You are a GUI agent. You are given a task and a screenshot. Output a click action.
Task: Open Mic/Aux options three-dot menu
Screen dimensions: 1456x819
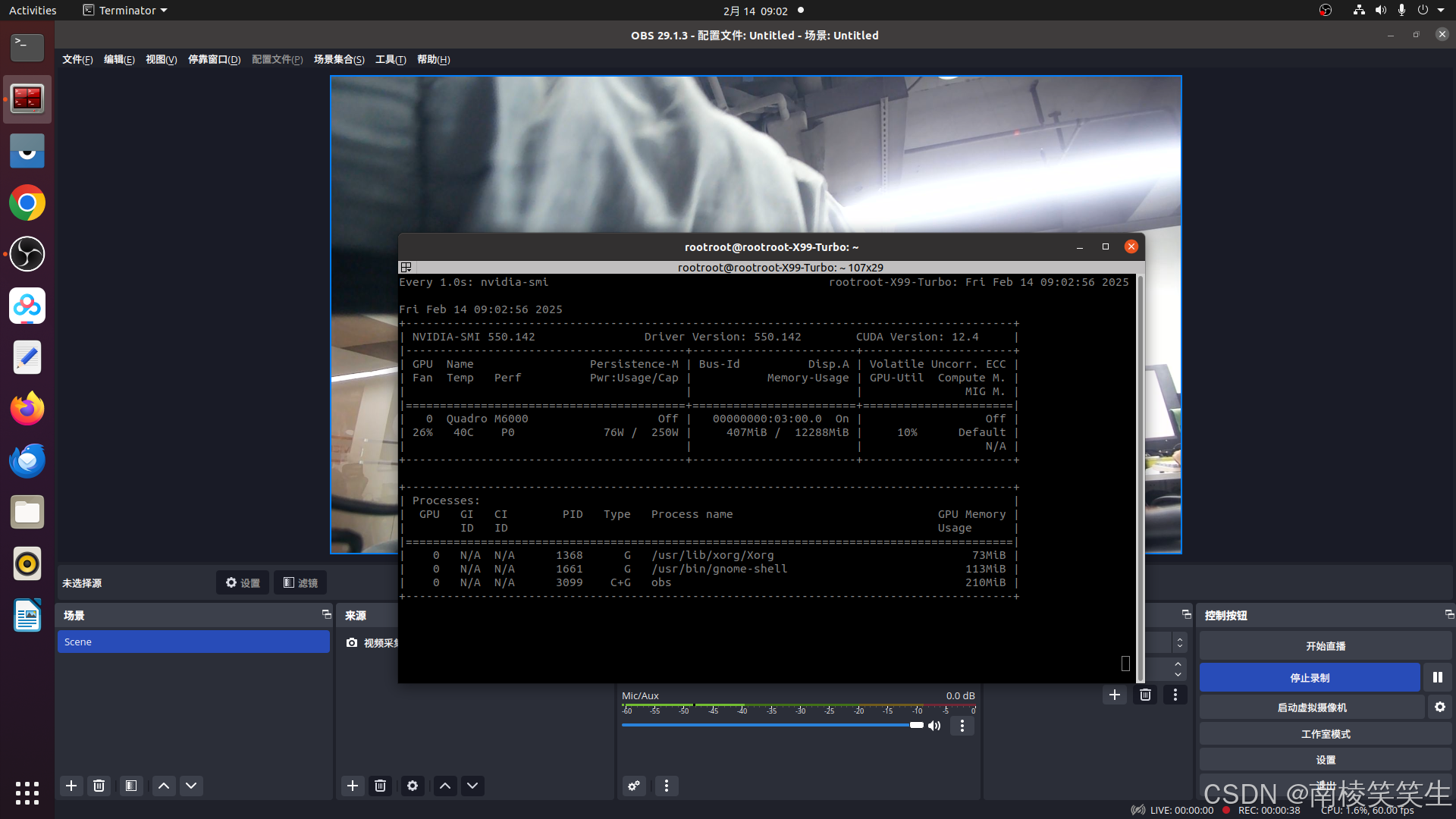point(962,726)
